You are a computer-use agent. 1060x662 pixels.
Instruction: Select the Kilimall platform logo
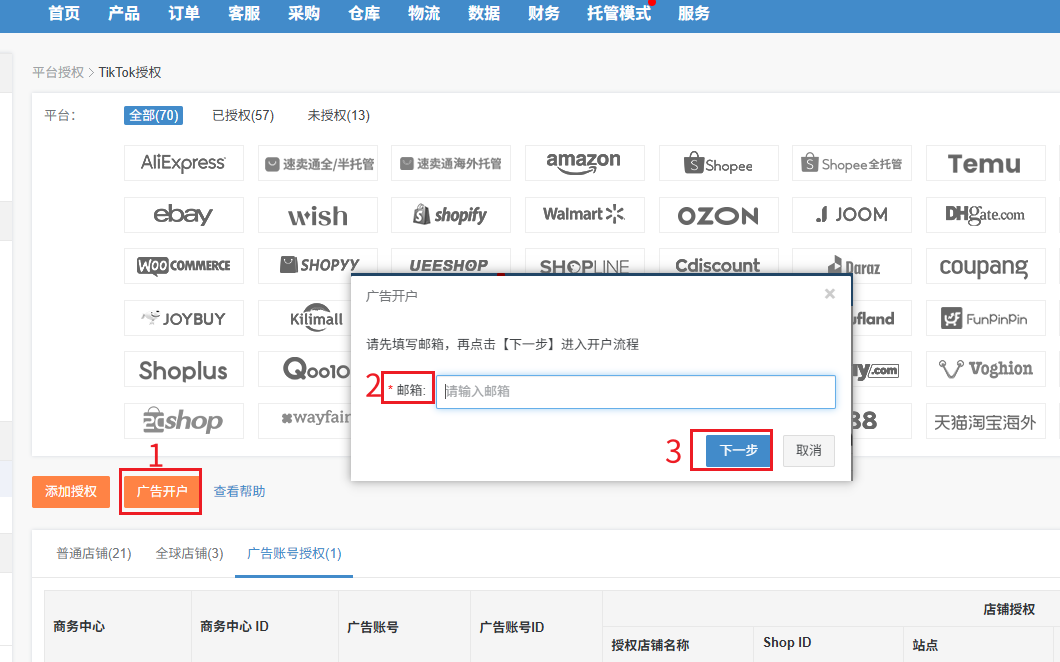point(305,318)
